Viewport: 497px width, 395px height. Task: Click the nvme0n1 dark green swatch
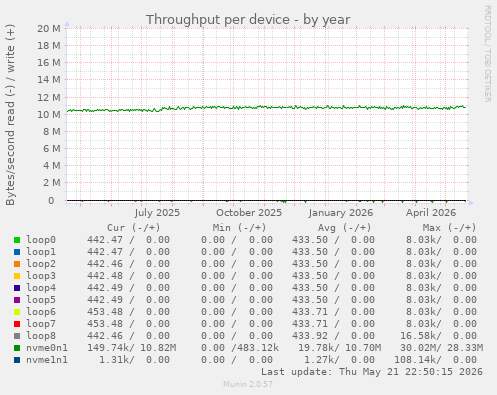point(17,348)
